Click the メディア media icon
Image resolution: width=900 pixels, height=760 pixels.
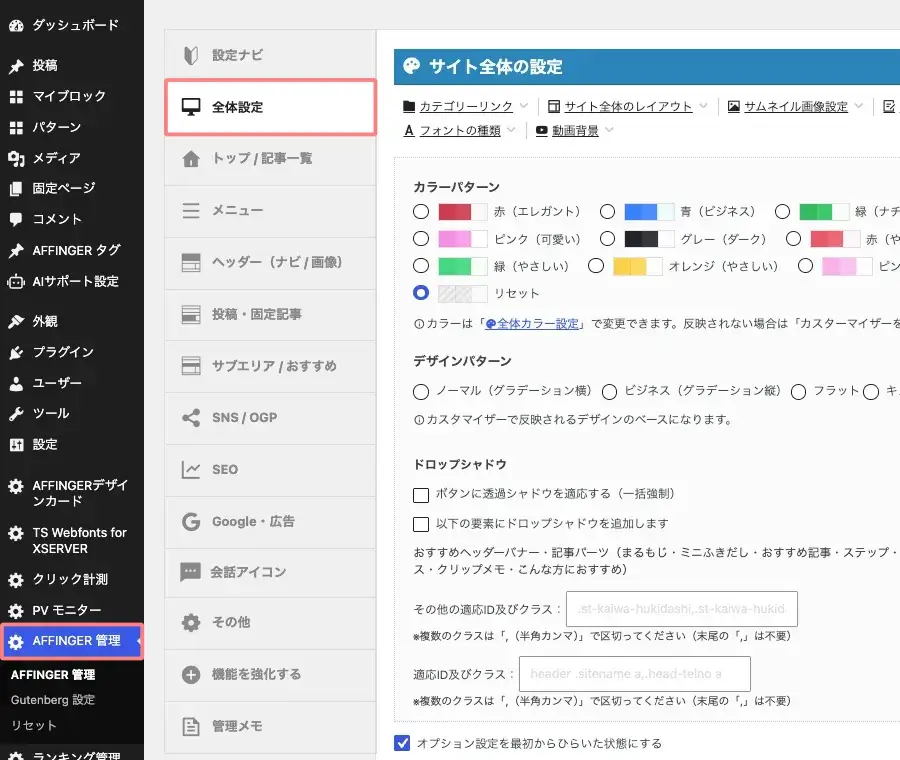(x=16, y=158)
